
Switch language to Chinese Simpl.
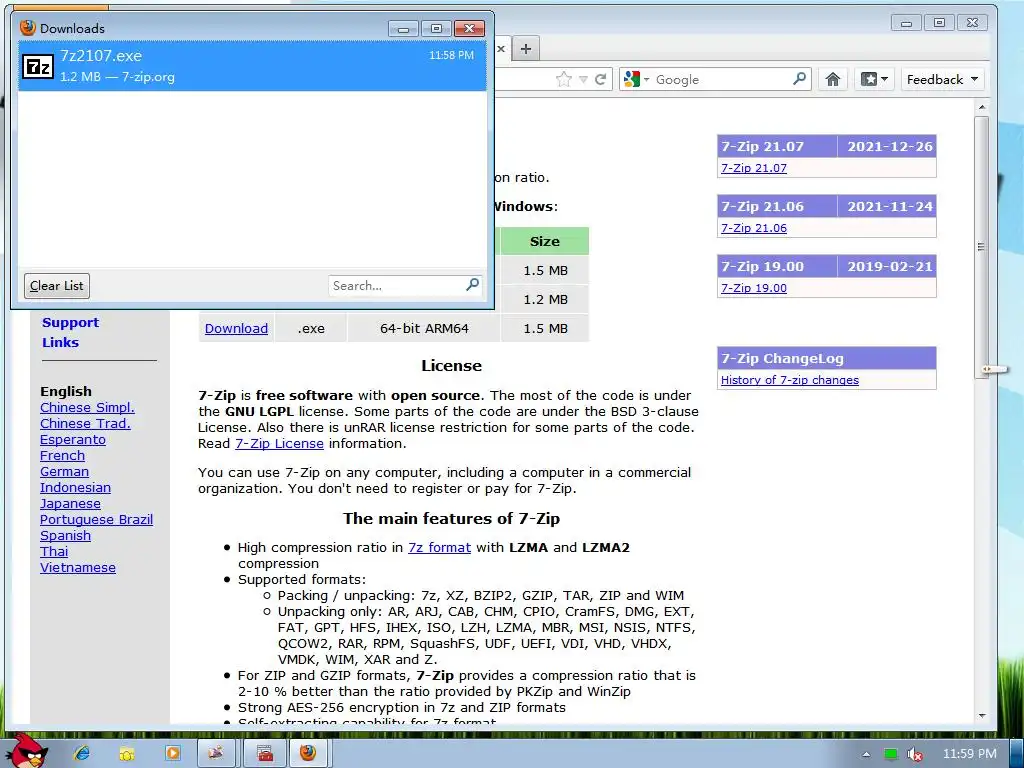tap(87, 408)
